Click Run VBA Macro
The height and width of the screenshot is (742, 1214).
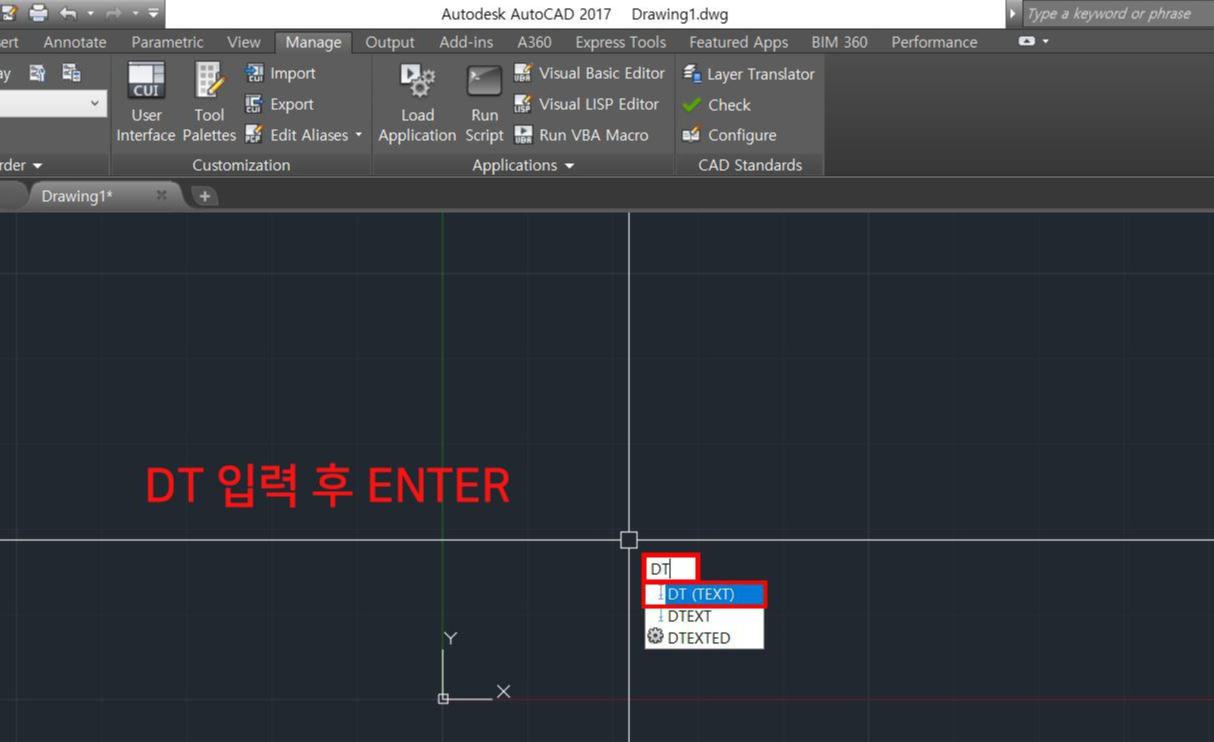tap(581, 135)
